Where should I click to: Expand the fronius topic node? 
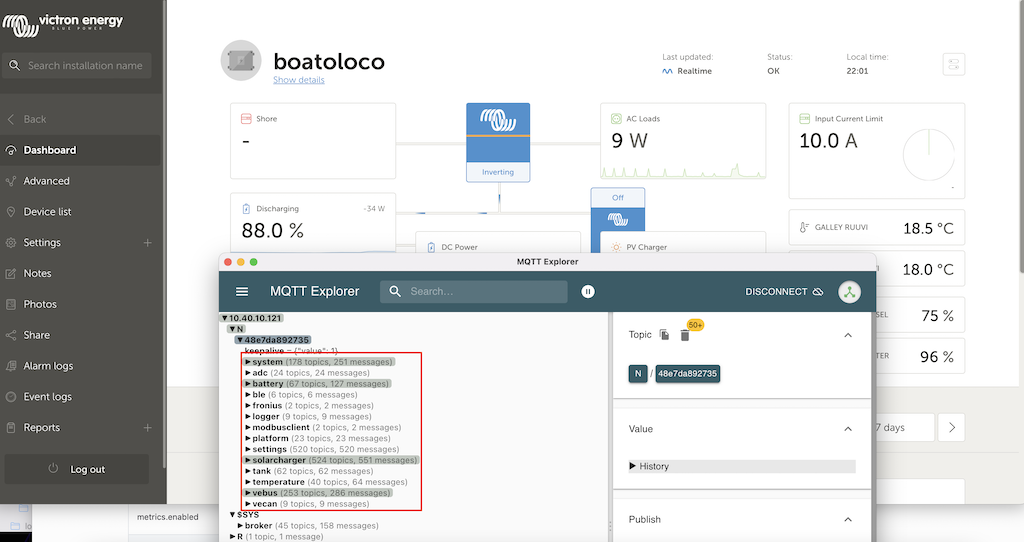tap(248, 406)
